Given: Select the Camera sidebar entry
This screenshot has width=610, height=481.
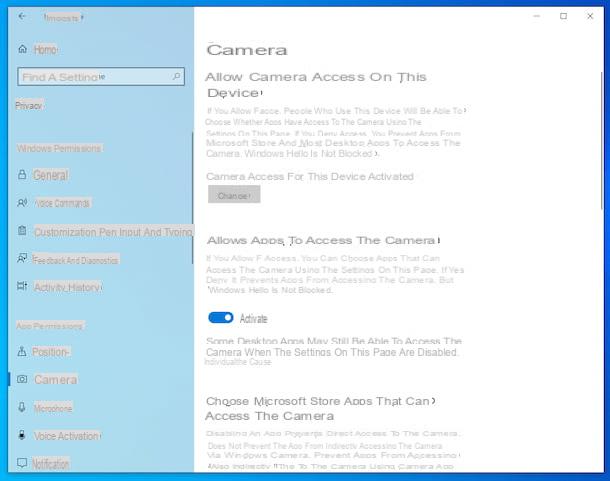Looking at the screenshot, I should [55, 379].
